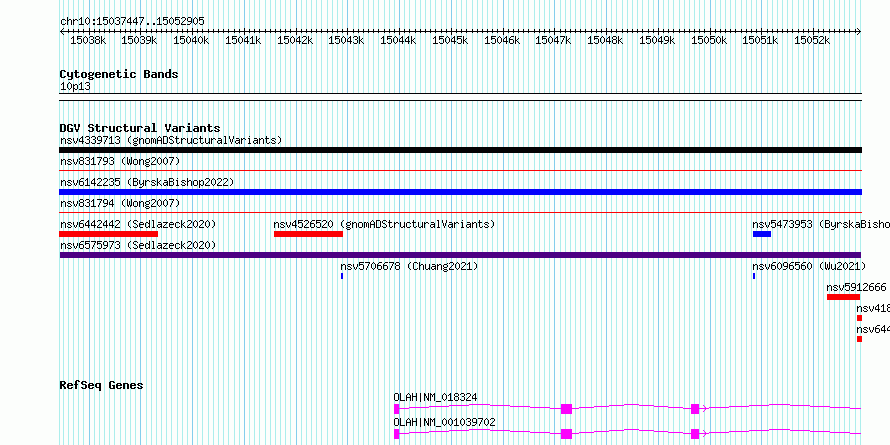The image size is (890, 445).
Task: Open the nsv5912666 variant label
Action: (857, 287)
